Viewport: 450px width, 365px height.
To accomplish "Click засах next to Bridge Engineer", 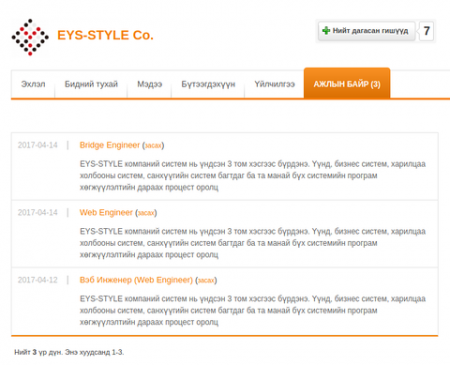I will [153, 146].
